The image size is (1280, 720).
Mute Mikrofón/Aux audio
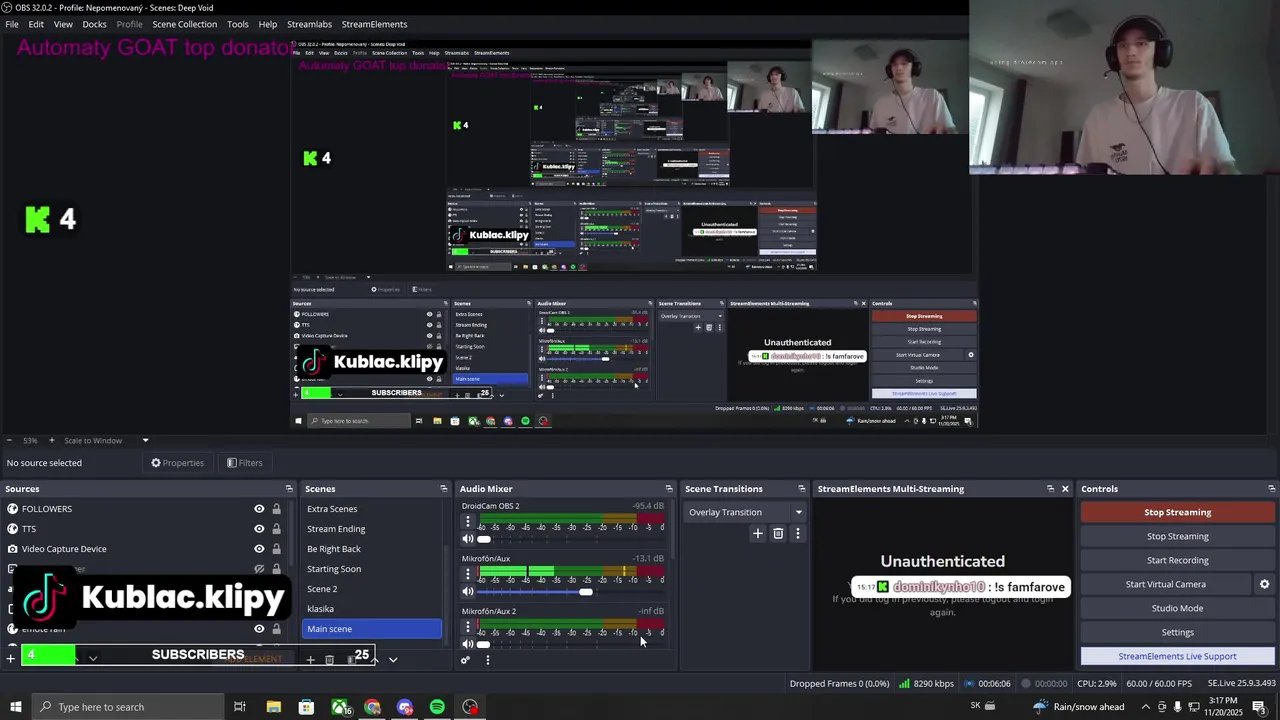point(467,591)
